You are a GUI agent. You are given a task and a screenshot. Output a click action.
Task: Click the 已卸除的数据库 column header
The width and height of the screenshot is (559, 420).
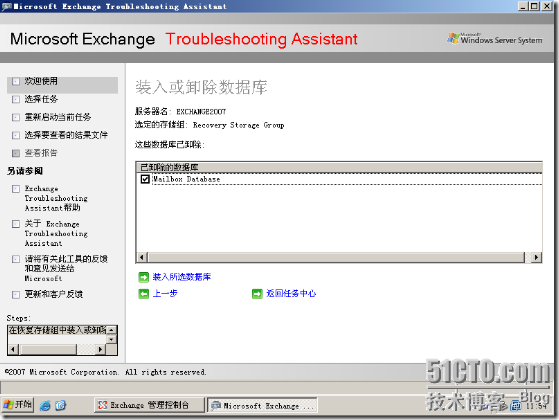point(339,167)
